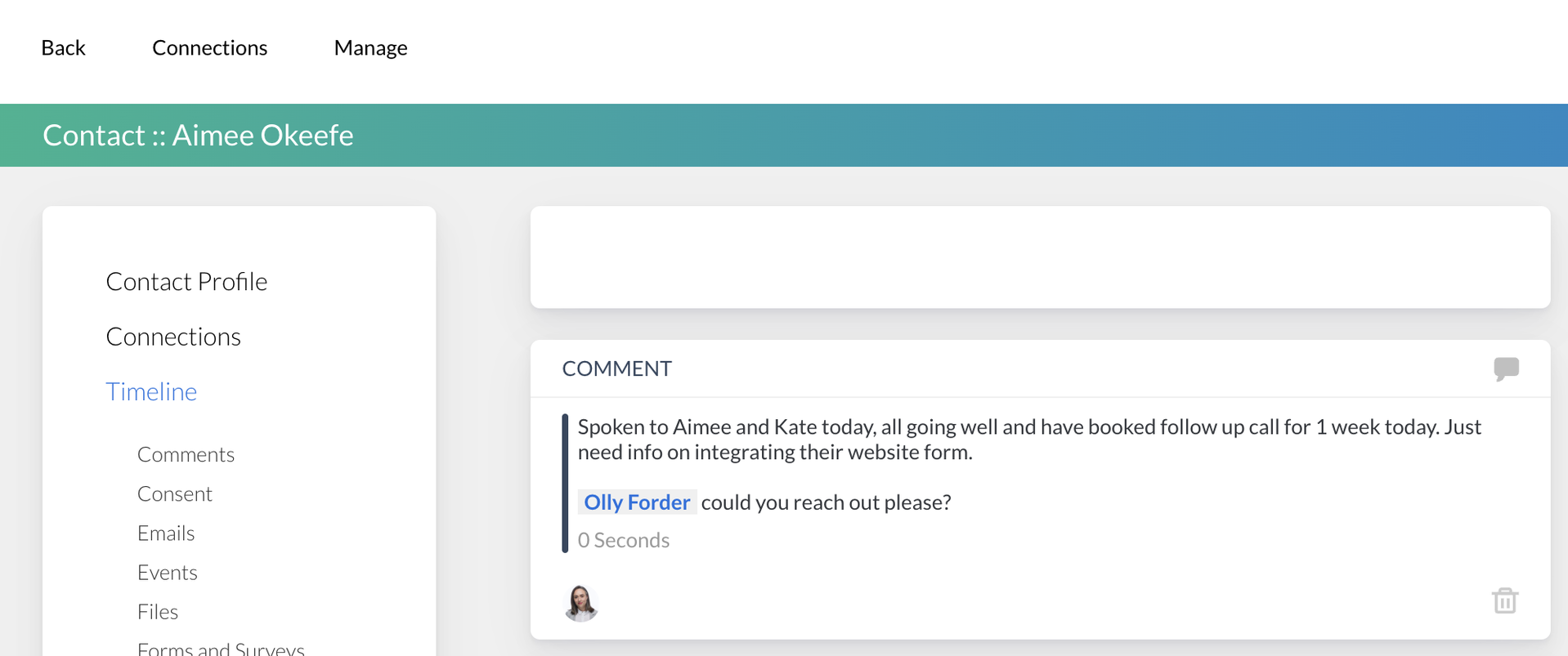1568x656 pixels.
Task: Open Forms and Surveys filter
Action: click(221, 649)
